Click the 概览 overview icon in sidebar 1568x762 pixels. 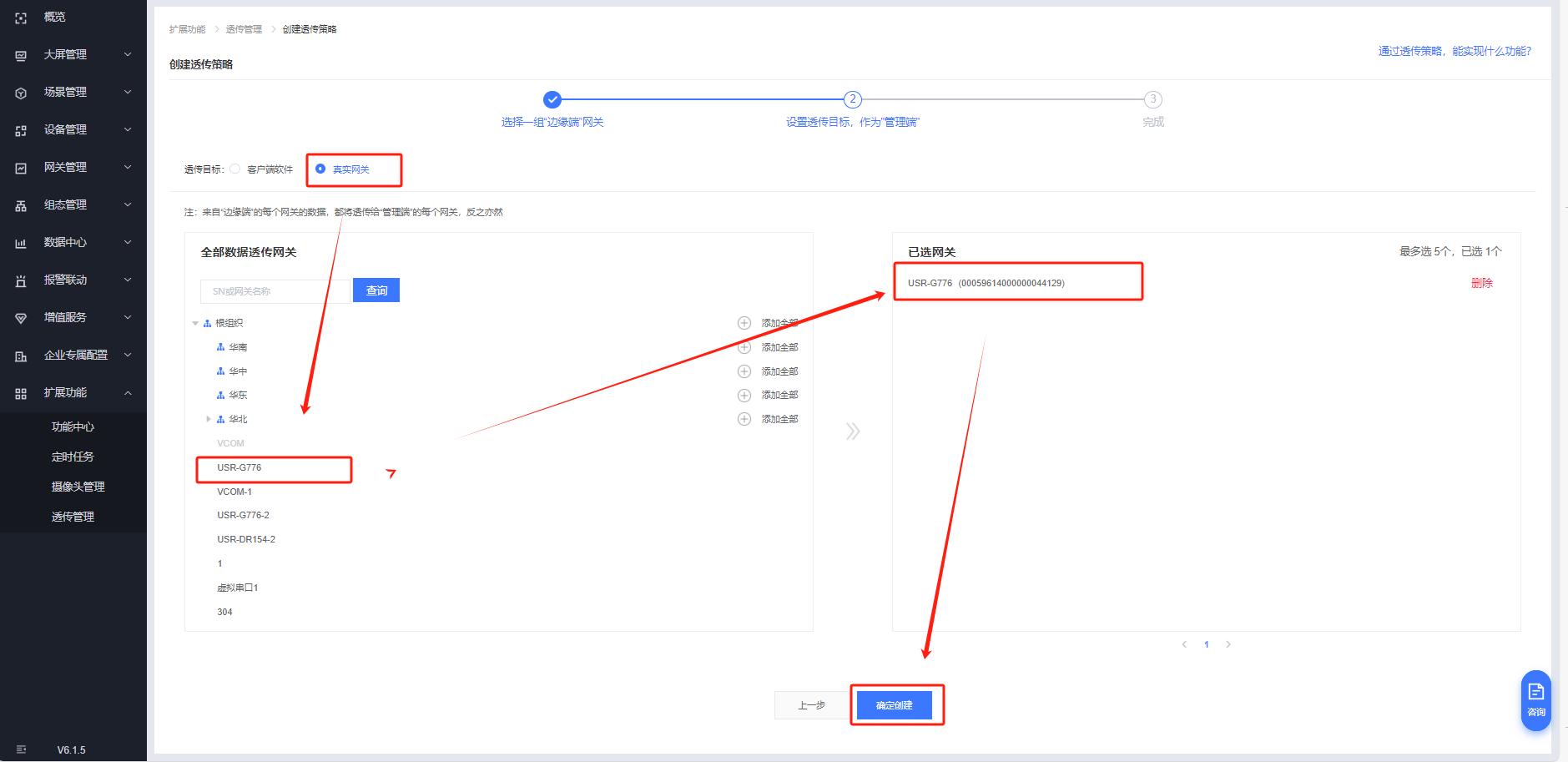pyautogui.click(x=21, y=18)
